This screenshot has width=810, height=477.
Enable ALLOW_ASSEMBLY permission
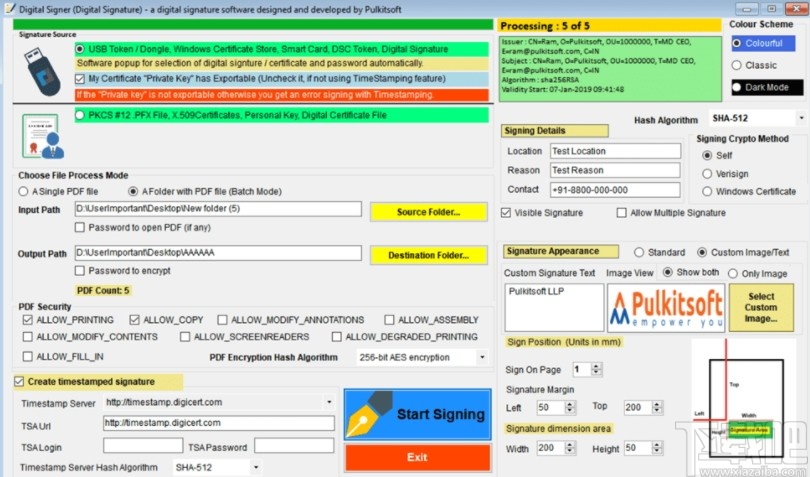click(390, 320)
